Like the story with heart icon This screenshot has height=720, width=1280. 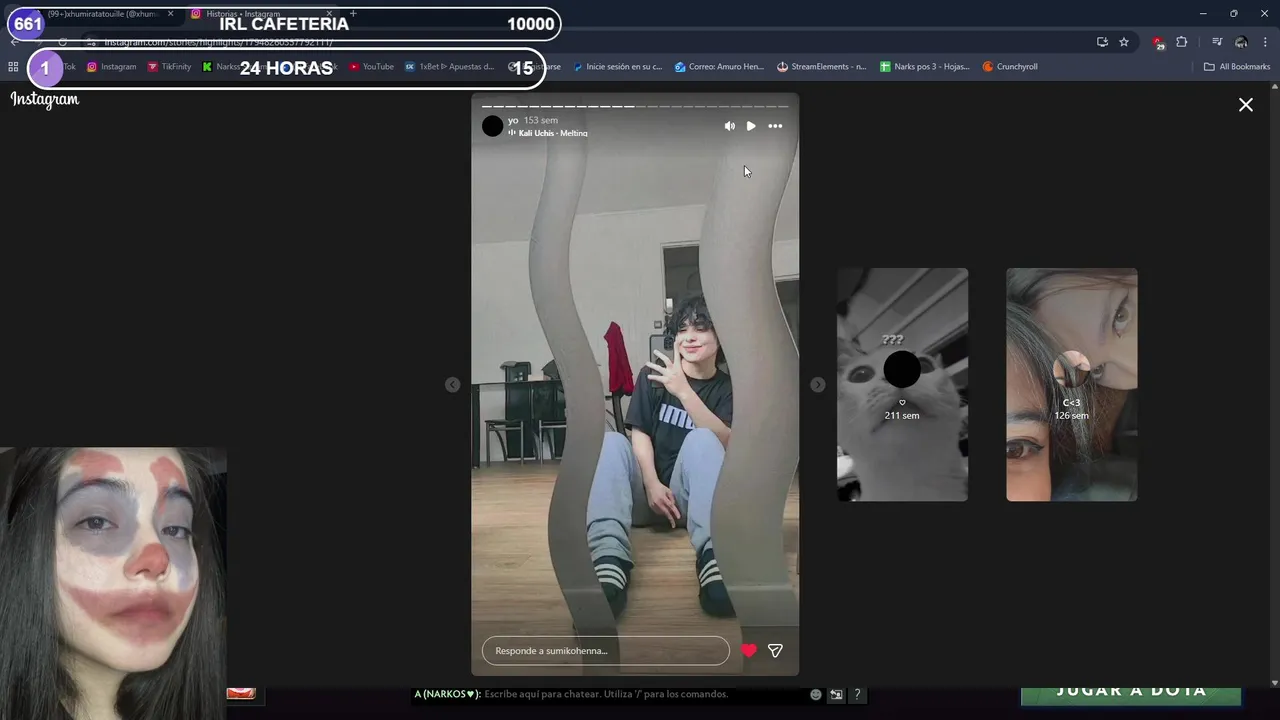pos(749,651)
